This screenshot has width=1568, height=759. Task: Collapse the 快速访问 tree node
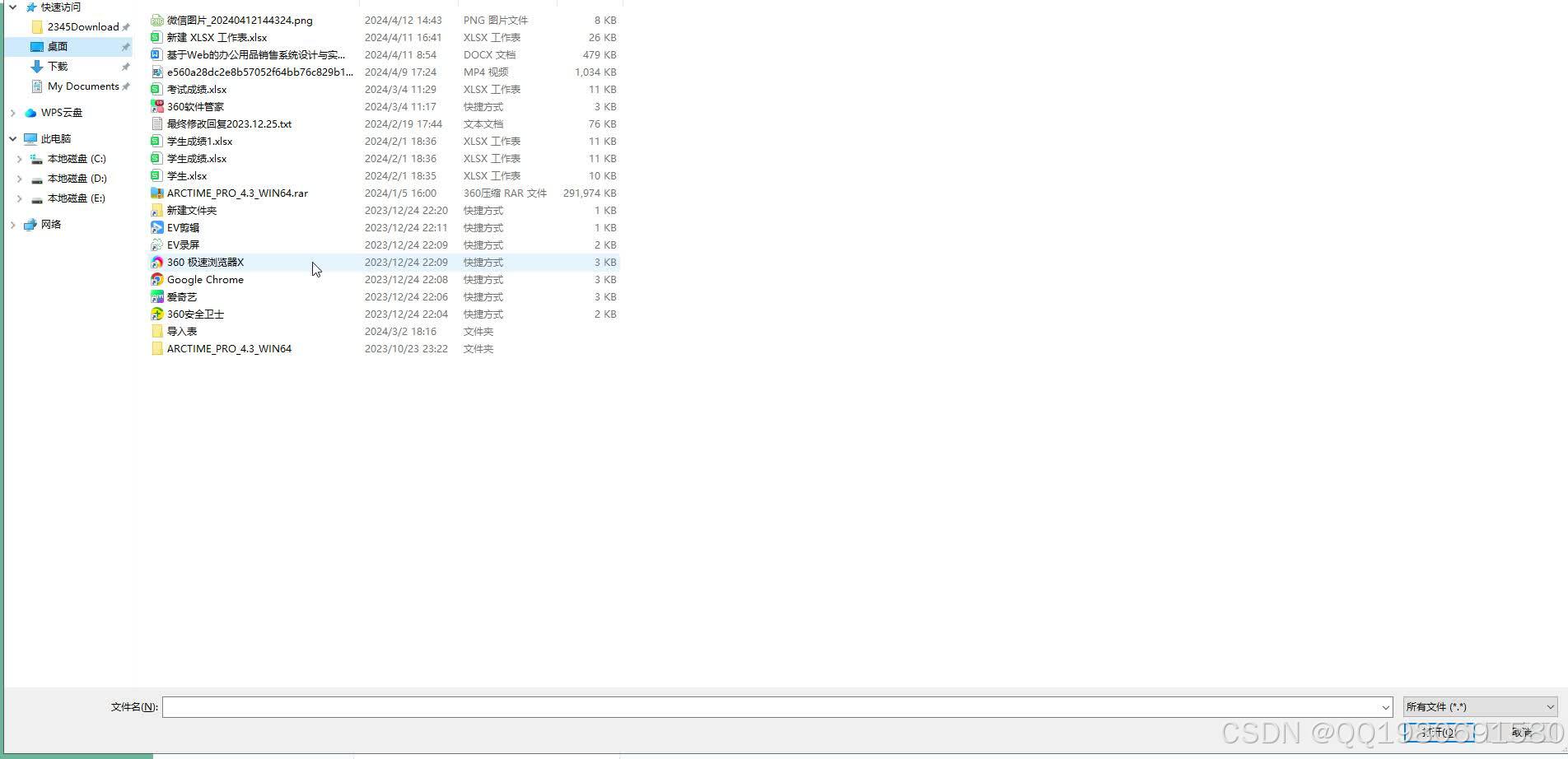pyautogui.click(x=12, y=7)
